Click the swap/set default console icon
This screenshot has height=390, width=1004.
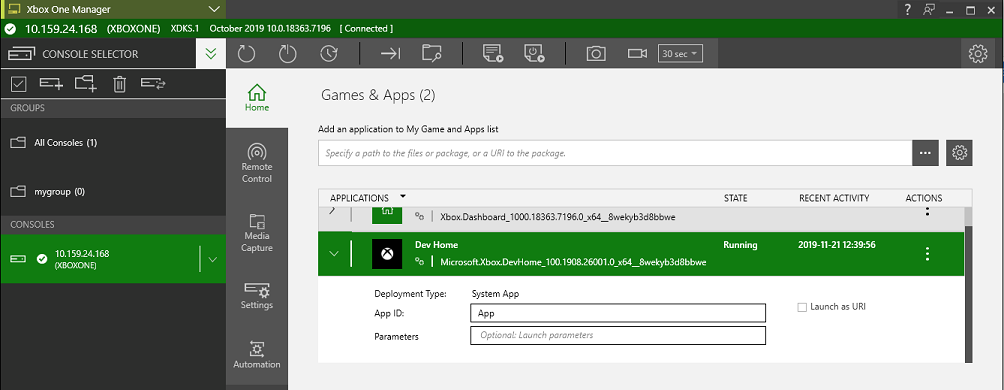pyautogui.click(x=154, y=83)
